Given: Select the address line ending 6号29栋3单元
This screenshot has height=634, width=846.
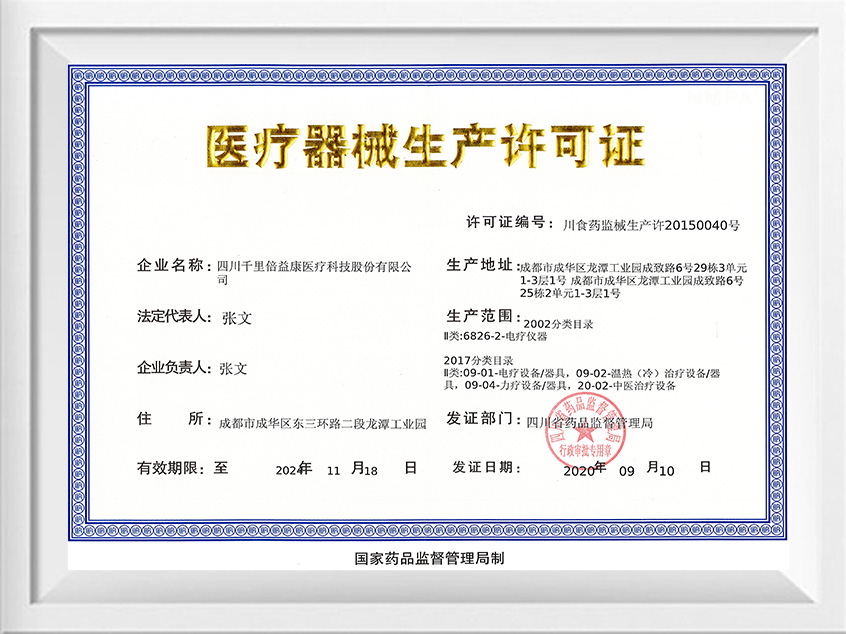Looking at the screenshot, I should [633, 268].
